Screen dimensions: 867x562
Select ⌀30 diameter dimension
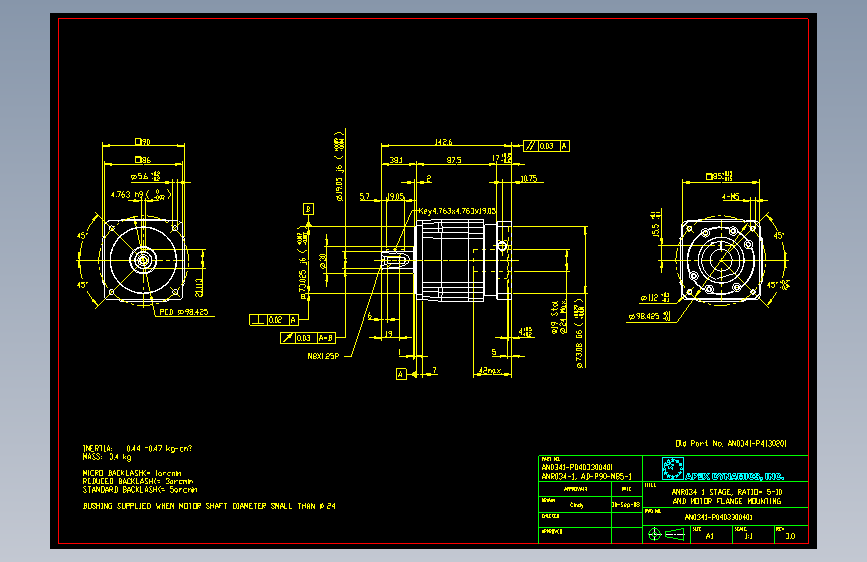click(323, 261)
